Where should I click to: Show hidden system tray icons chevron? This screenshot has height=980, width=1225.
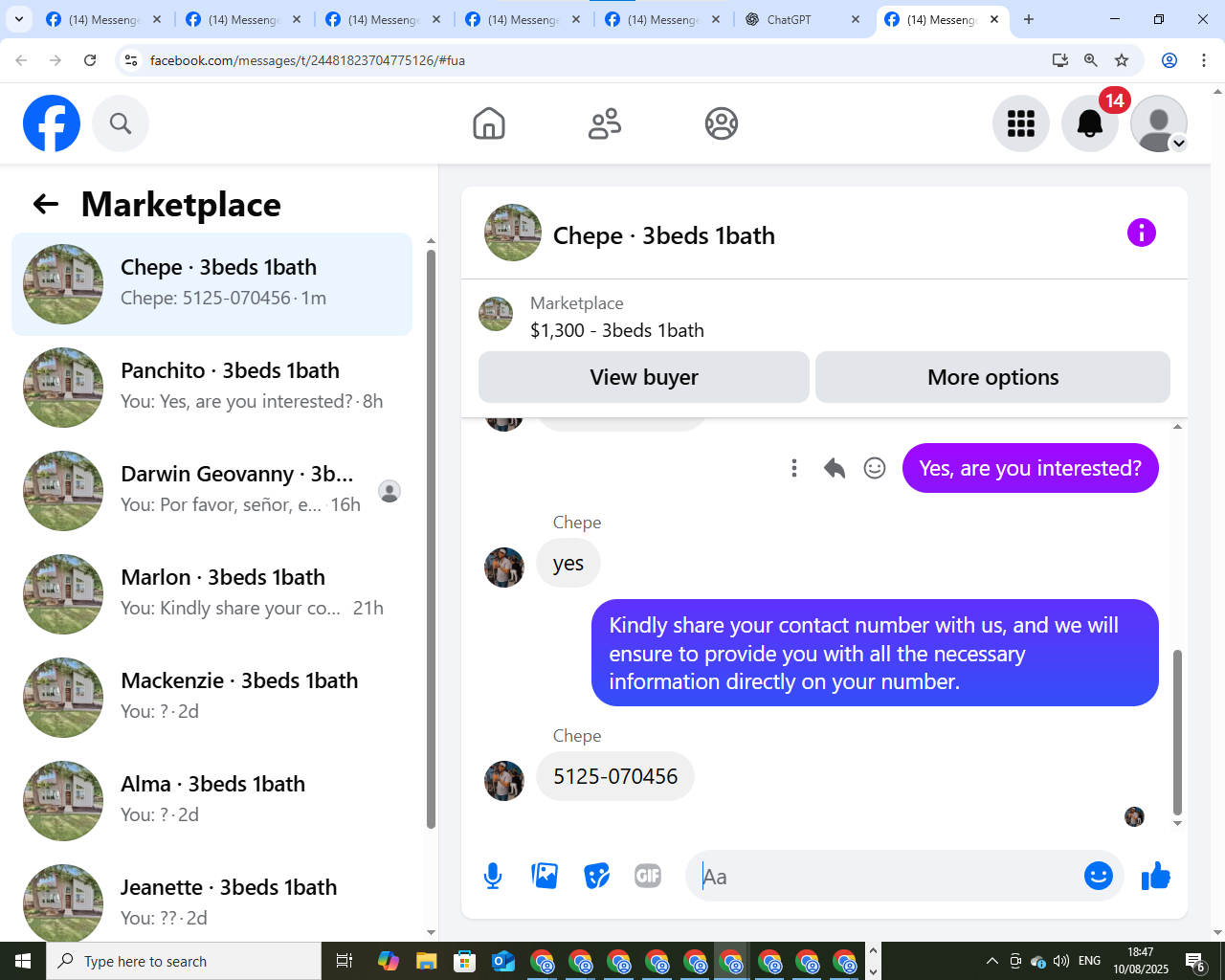pos(992,961)
